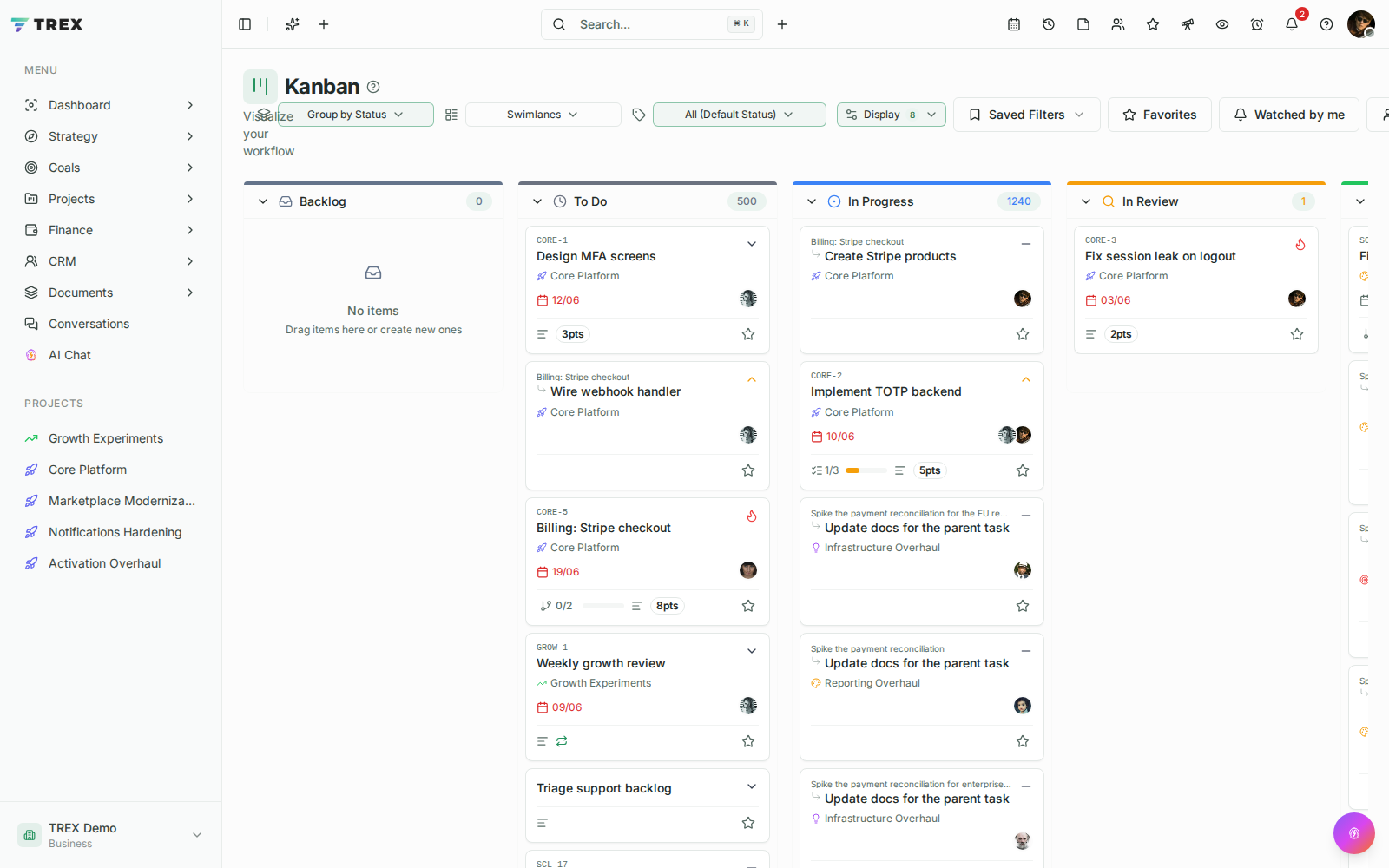This screenshot has height=868, width=1389.
Task: Collapse the In Progress column
Action: [x=812, y=201]
